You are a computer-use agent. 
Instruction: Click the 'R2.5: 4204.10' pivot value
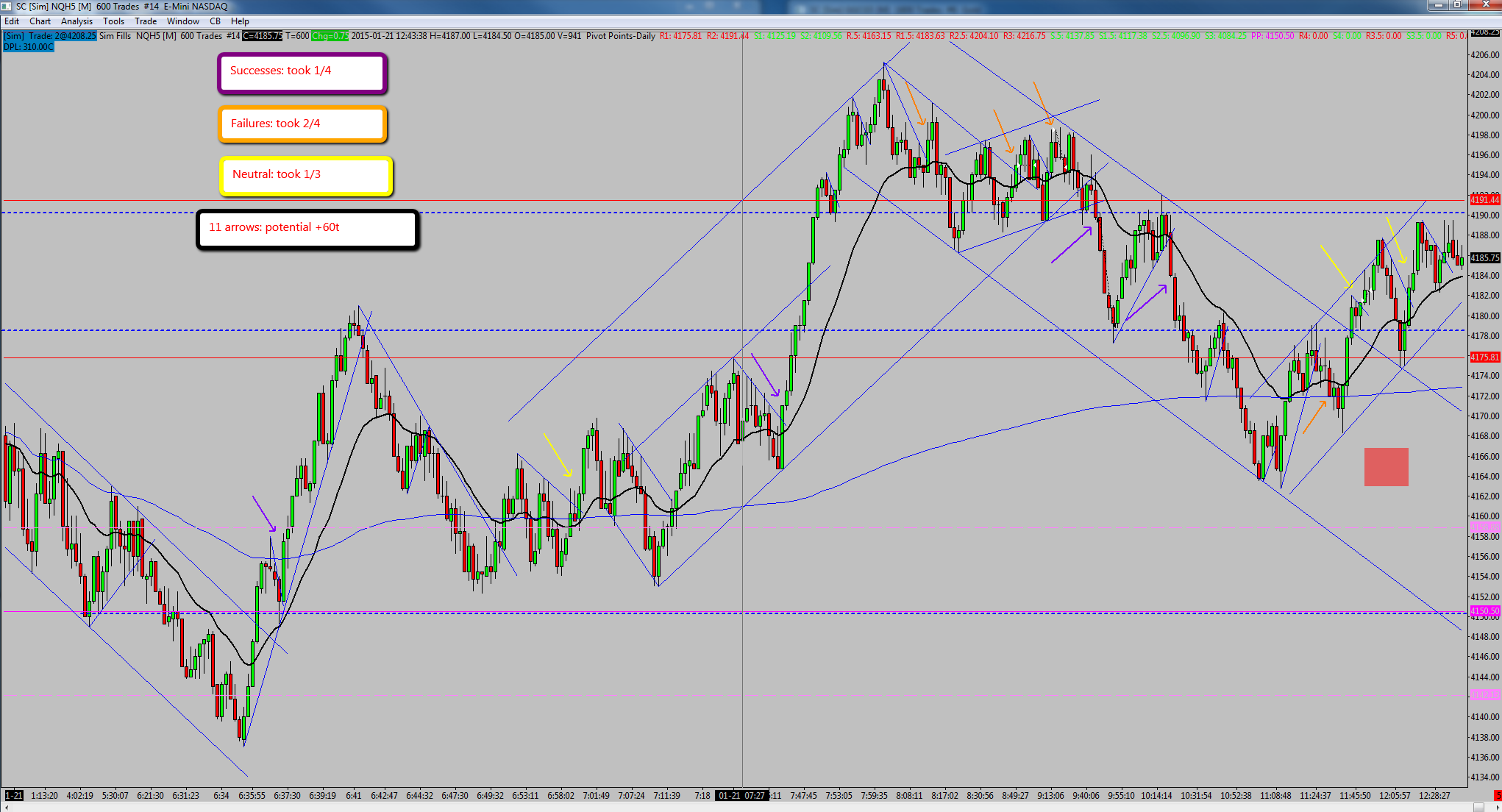[x=974, y=36]
